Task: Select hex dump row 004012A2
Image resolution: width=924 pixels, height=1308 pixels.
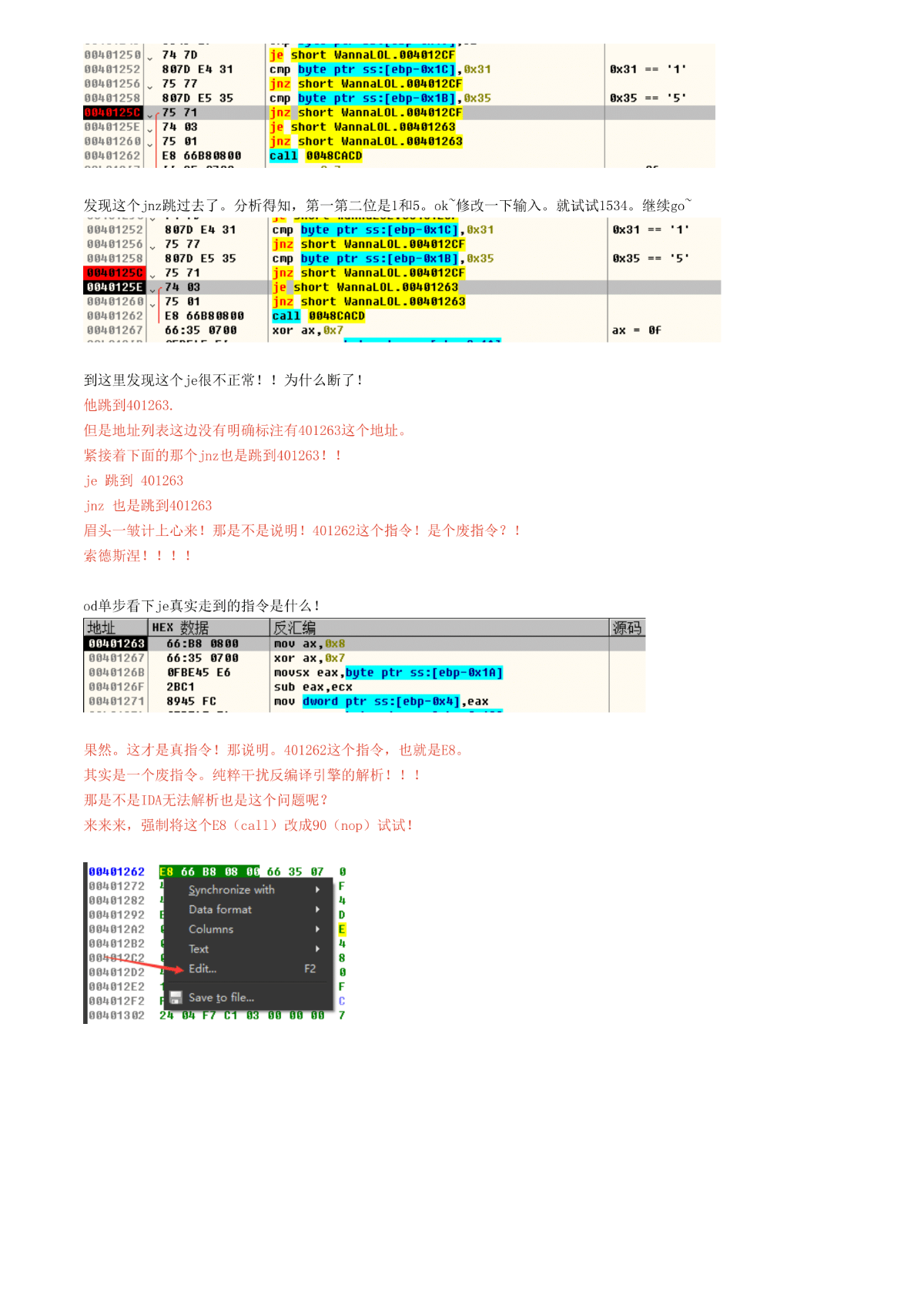Action: 116,929
